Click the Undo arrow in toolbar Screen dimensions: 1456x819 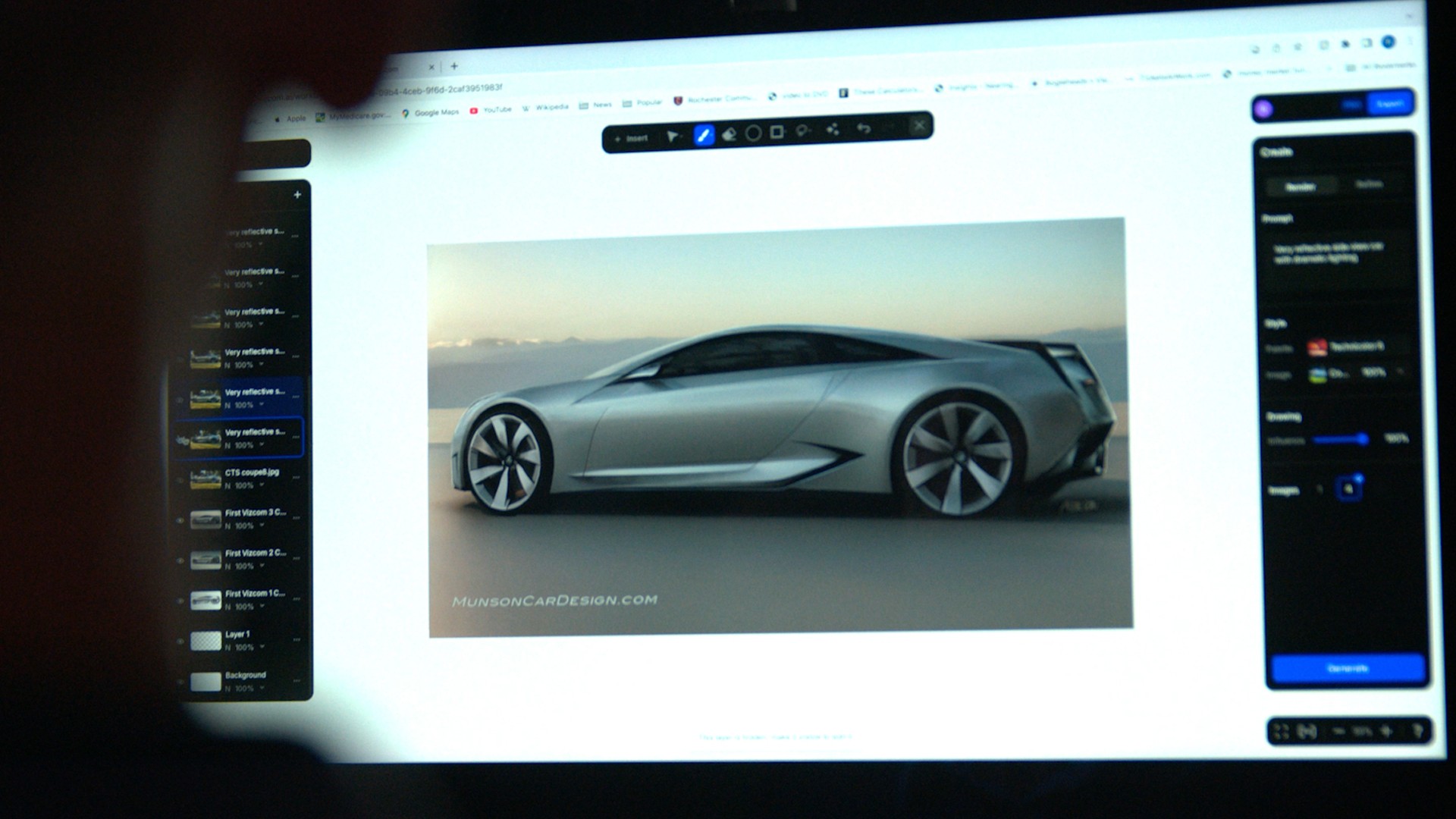point(863,128)
